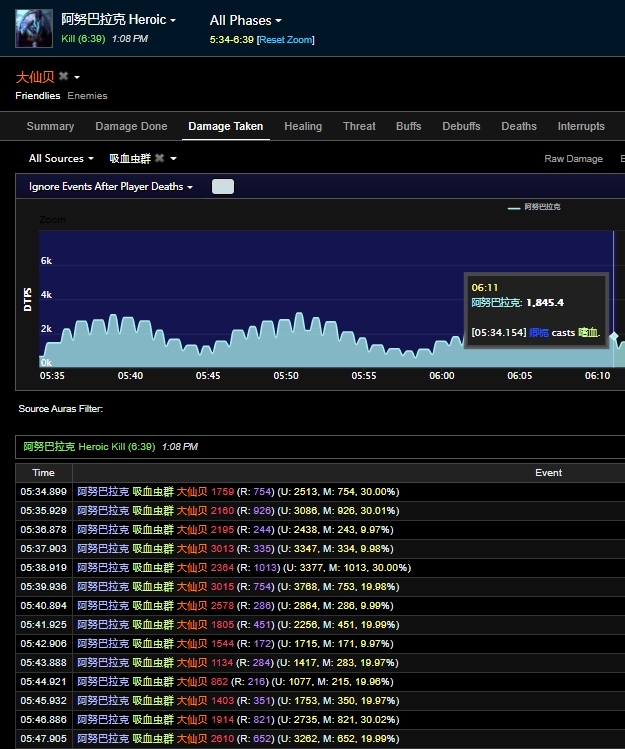Select the Enemies view link

point(87,96)
